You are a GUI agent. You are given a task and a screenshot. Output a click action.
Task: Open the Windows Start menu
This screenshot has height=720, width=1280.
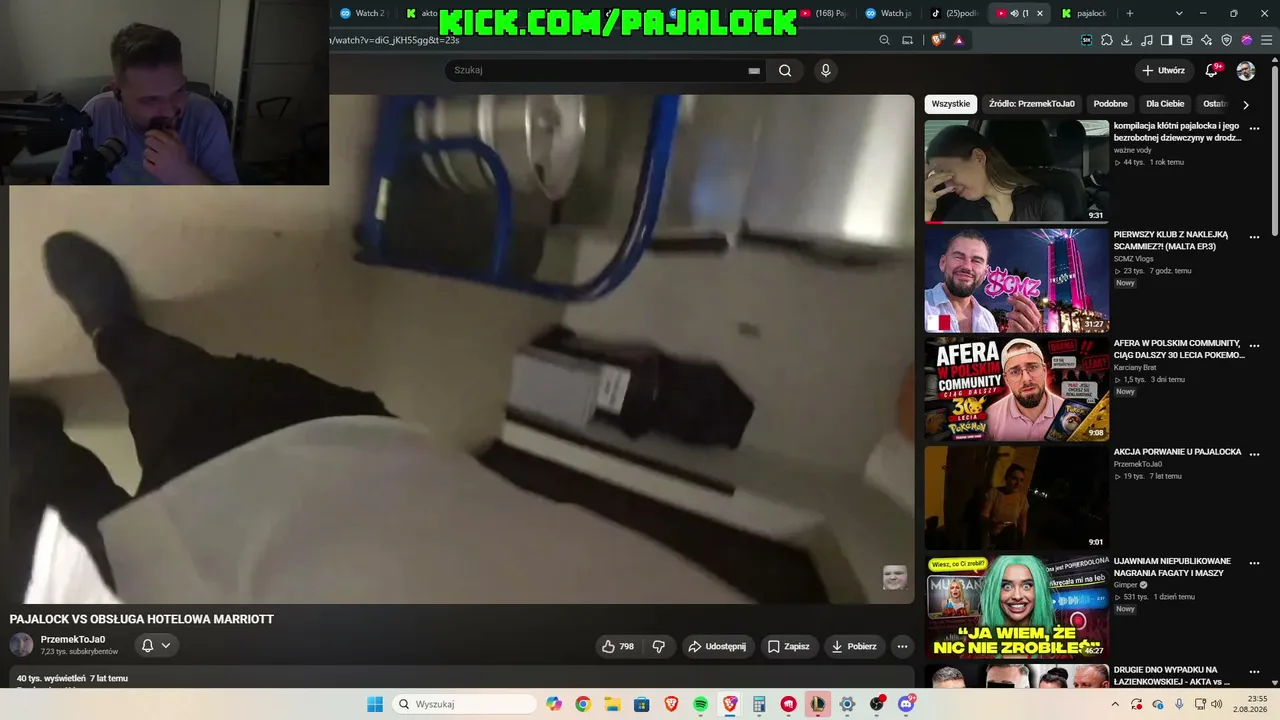coord(375,704)
